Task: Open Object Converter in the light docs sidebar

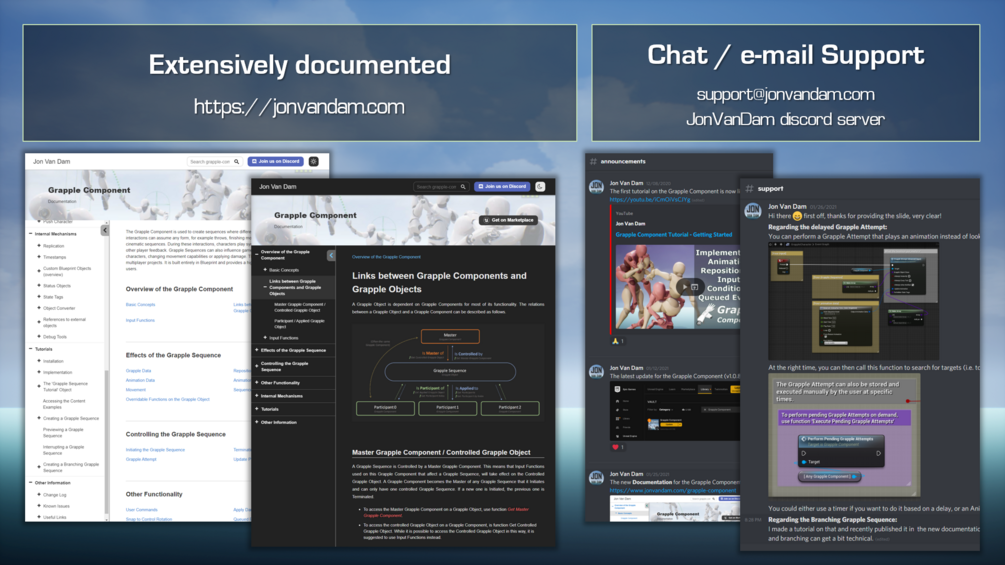Action: (x=59, y=308)
